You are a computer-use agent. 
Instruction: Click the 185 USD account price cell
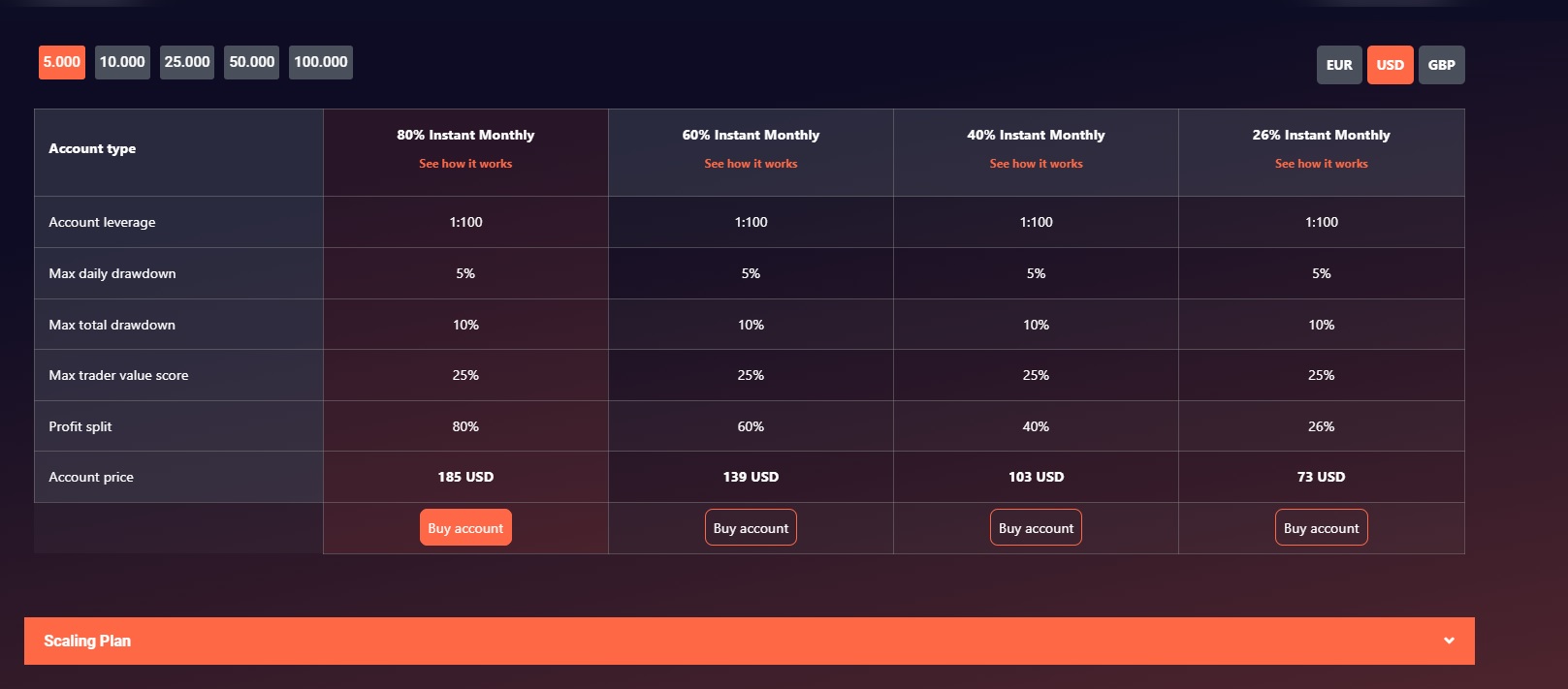[x=465, y=477]
